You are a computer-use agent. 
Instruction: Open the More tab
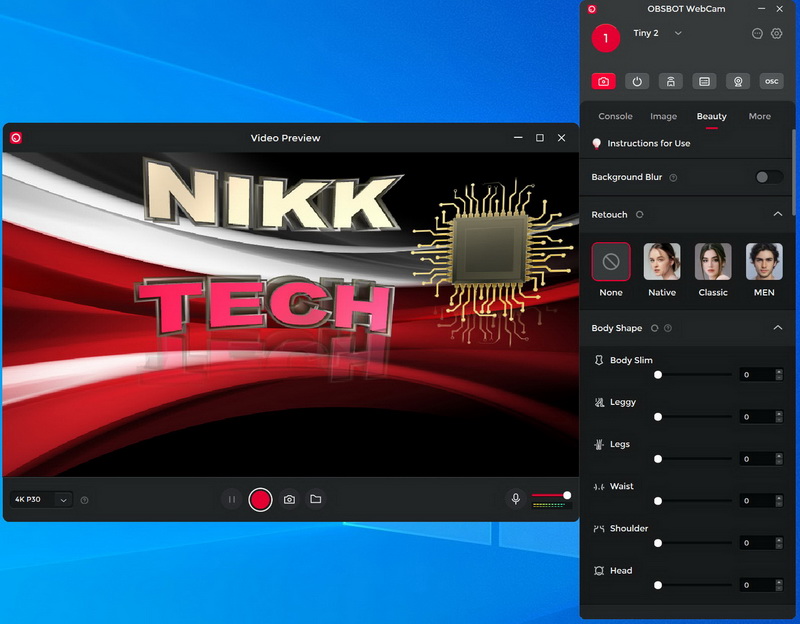click(759, 116)
